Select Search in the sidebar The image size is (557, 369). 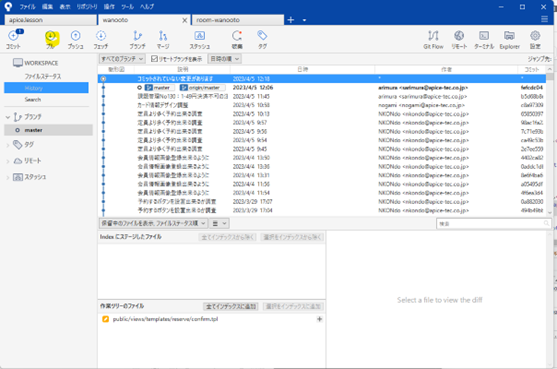tap(33, 99)
